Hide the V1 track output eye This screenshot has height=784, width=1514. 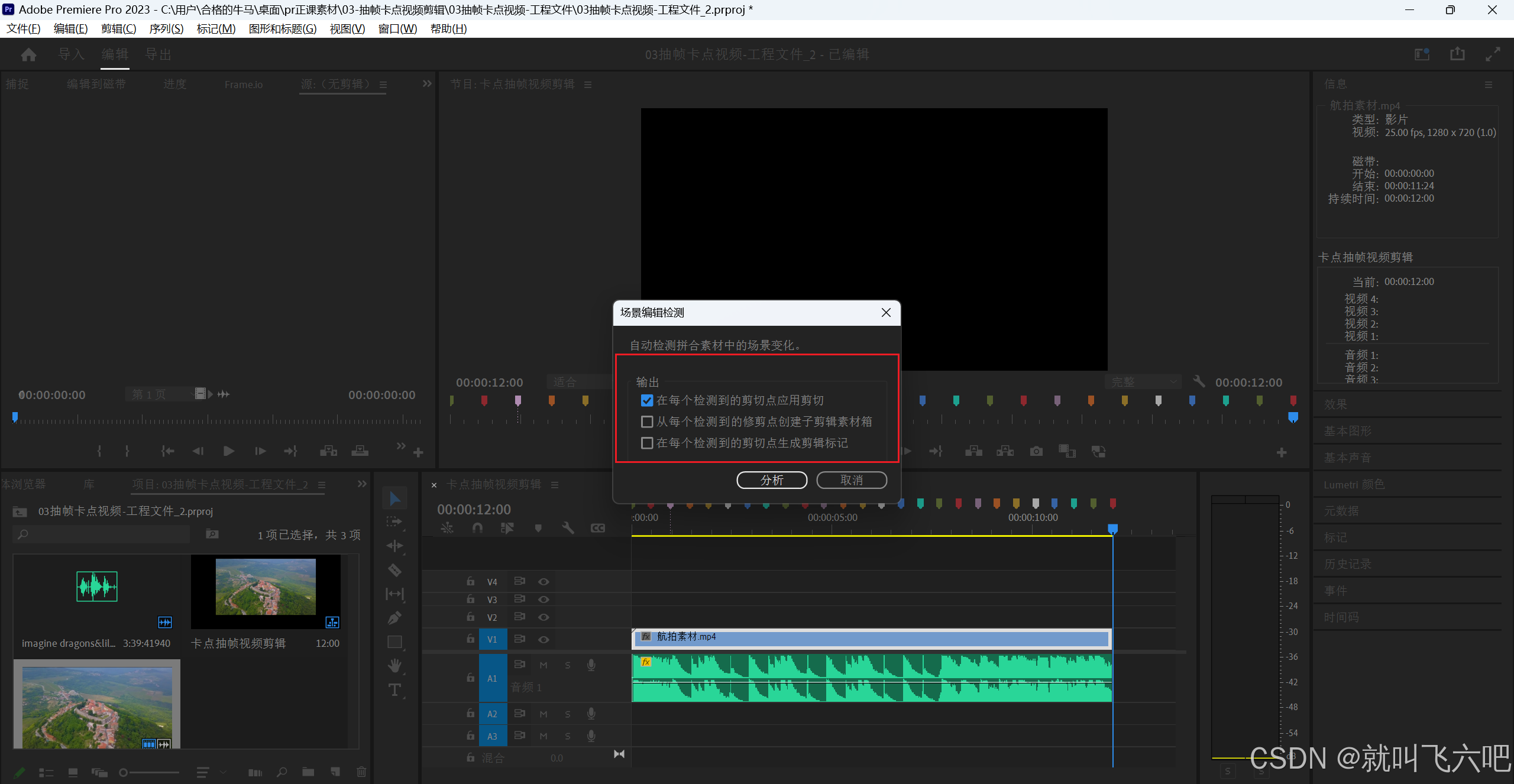click(x=544, y=639)
